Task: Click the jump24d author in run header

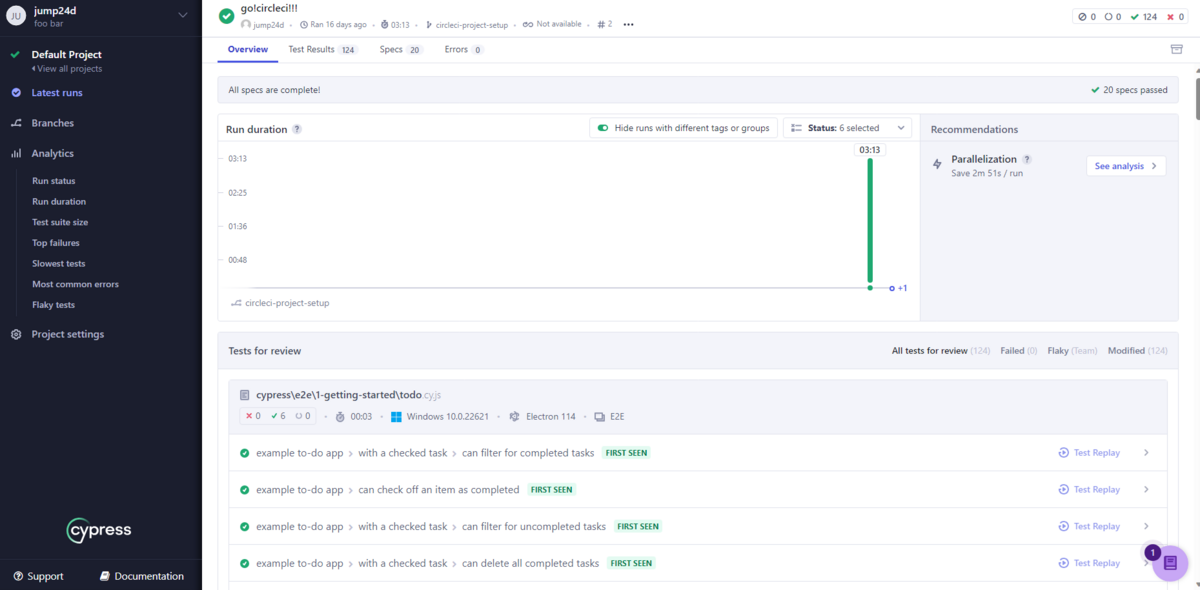Action: [x=265, y=24]
